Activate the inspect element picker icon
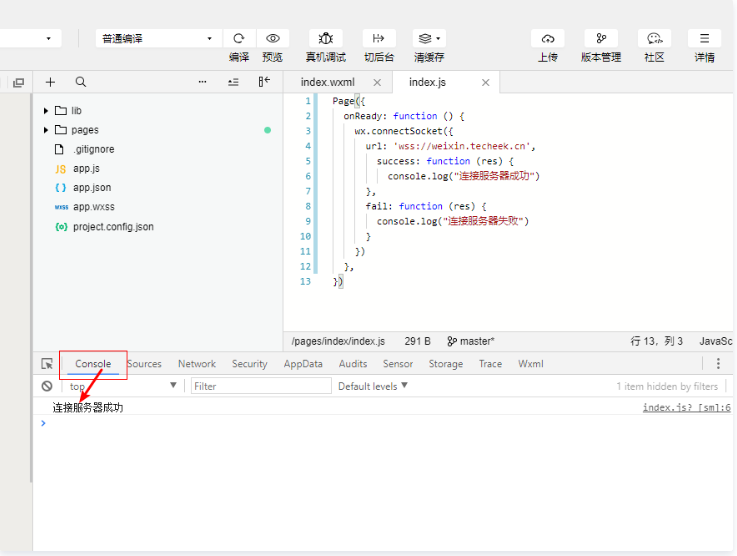 click(x=47, y=364)
